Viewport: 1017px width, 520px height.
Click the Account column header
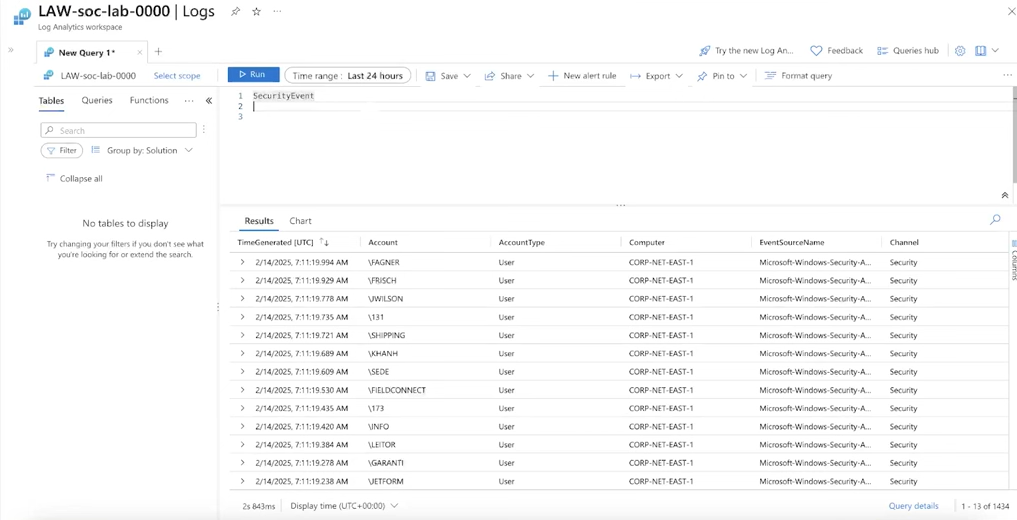[x=383, y=242]
